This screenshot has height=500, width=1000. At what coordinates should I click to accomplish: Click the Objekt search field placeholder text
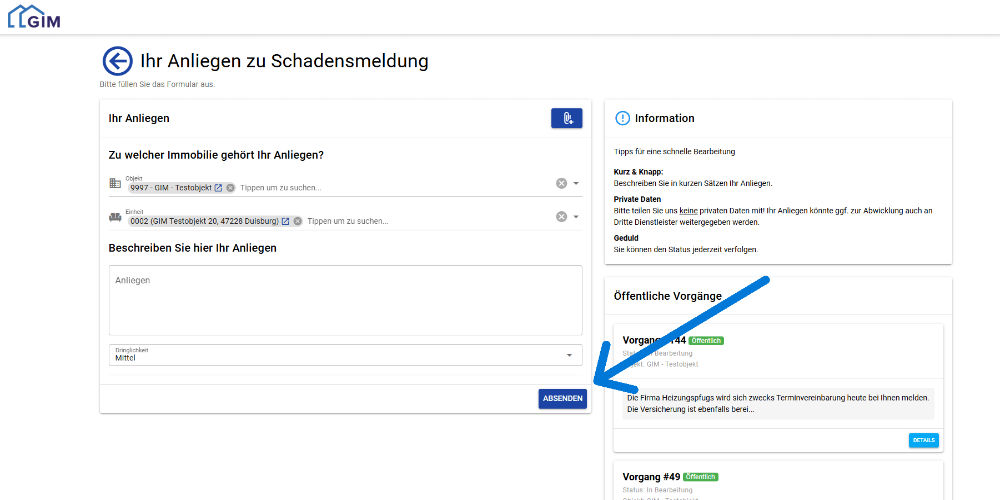[280, 187]
